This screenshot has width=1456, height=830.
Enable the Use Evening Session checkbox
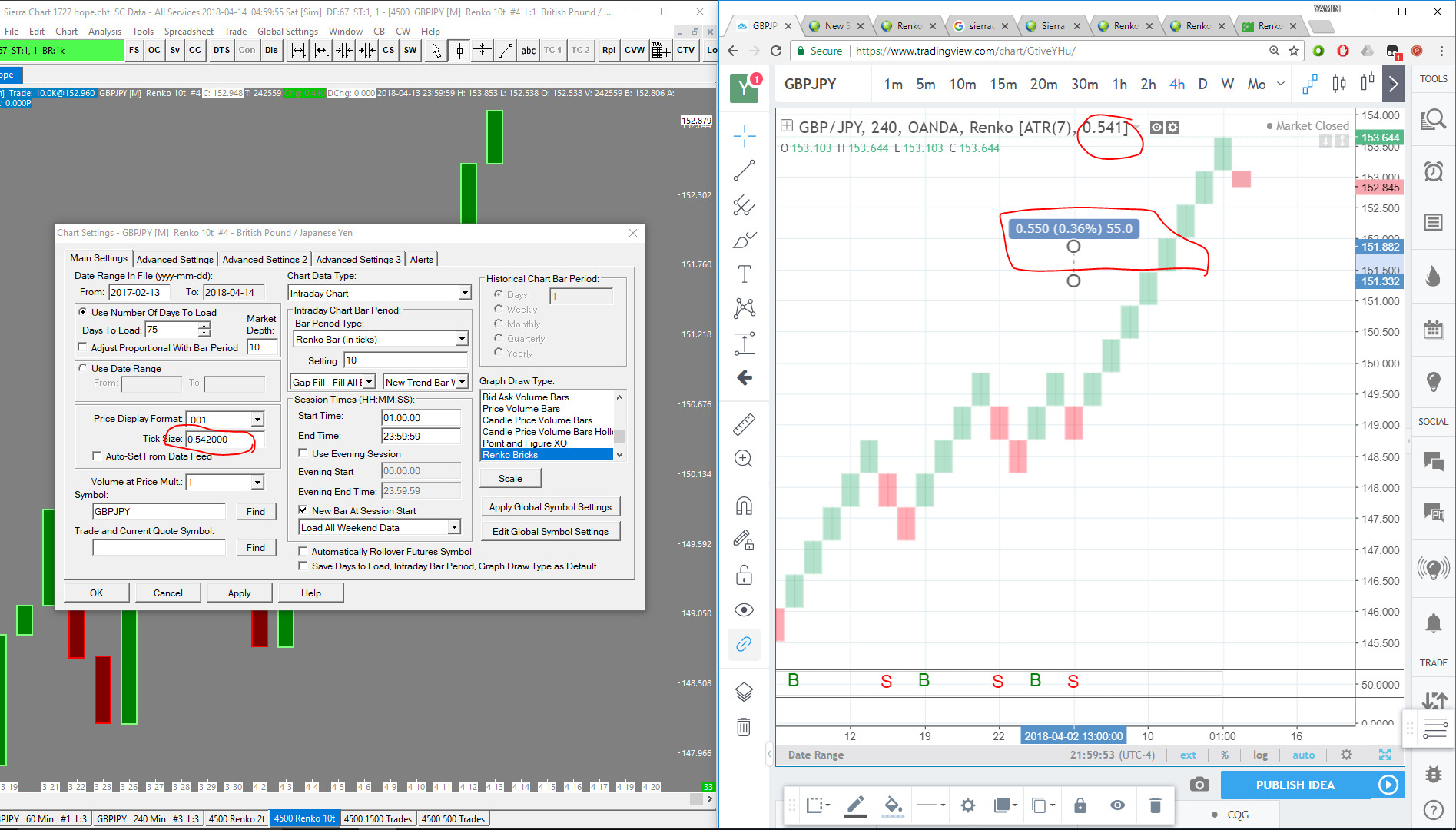(303, 453)
